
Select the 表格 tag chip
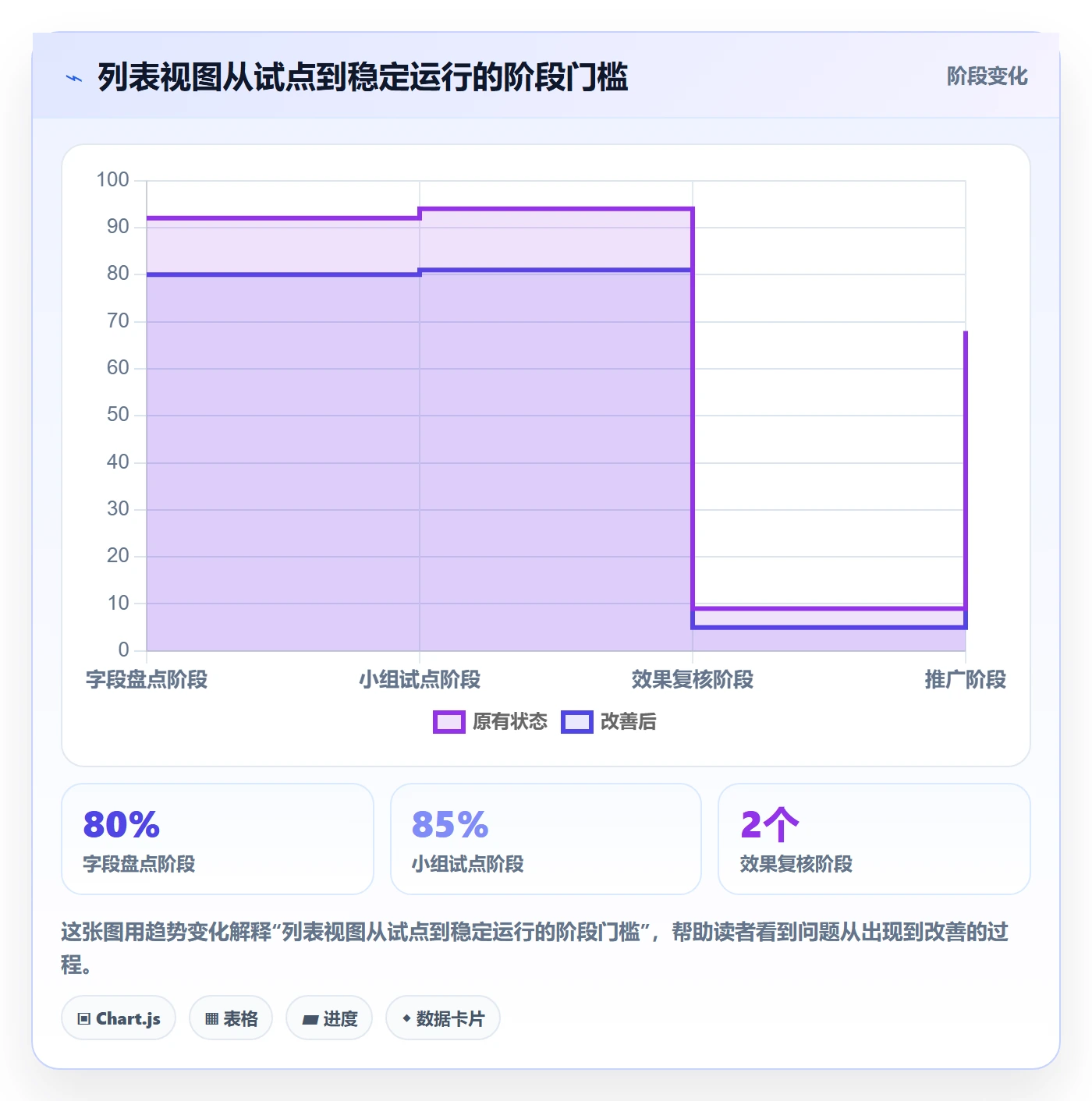point(231,1018)
